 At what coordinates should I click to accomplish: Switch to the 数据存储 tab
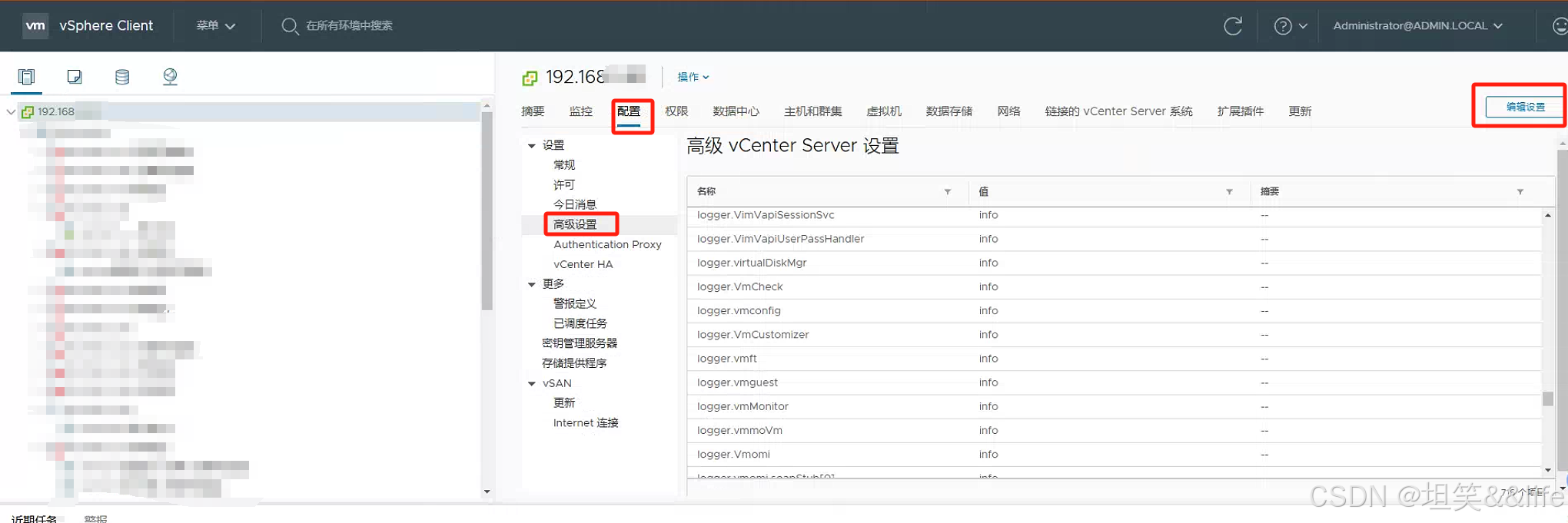tap(949, 111)
